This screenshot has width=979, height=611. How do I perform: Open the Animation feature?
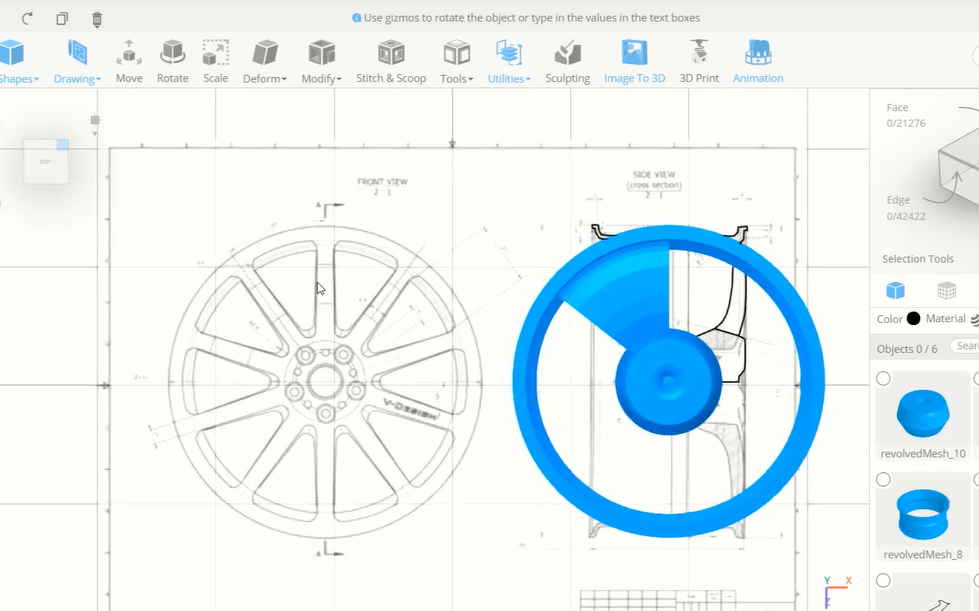[x=757, y=60]
